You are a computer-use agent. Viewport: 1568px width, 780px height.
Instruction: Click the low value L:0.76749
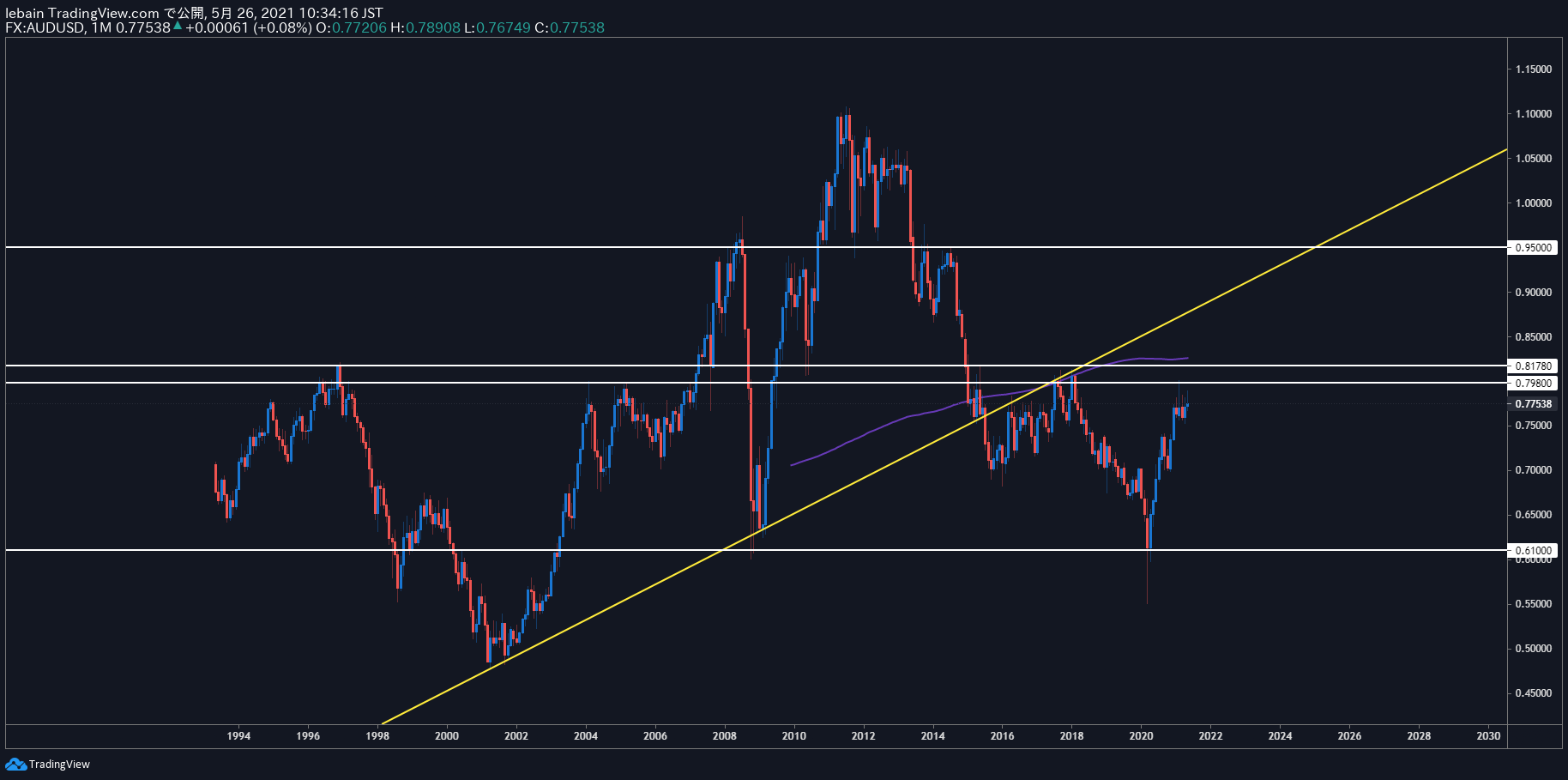497,27
